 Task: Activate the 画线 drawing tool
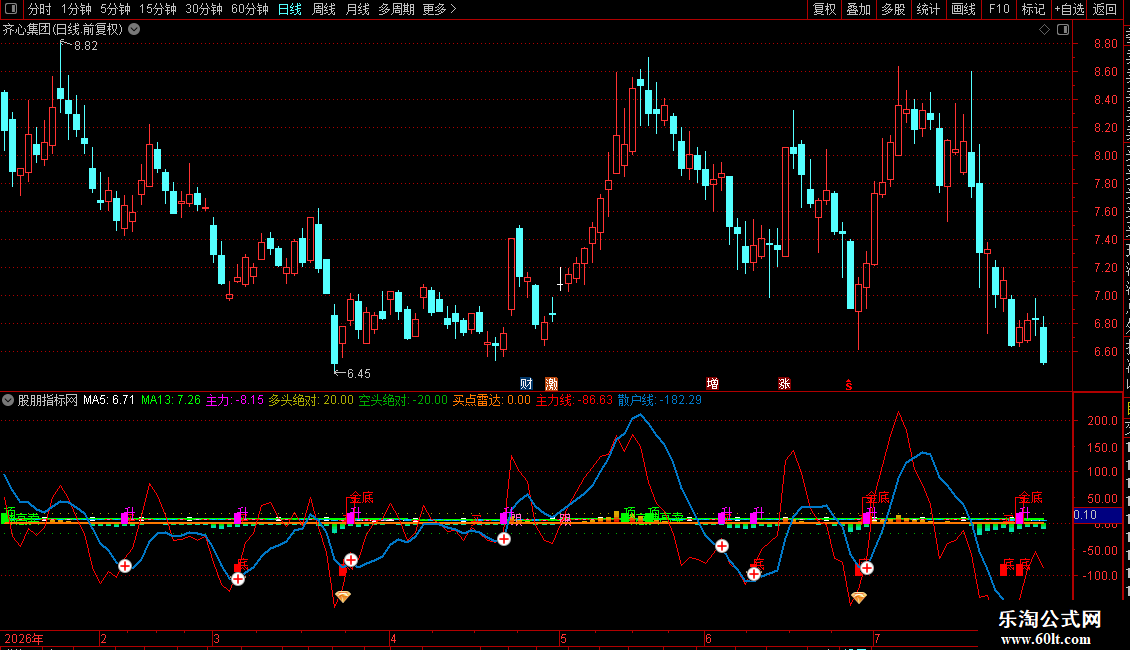coord(964,9)
